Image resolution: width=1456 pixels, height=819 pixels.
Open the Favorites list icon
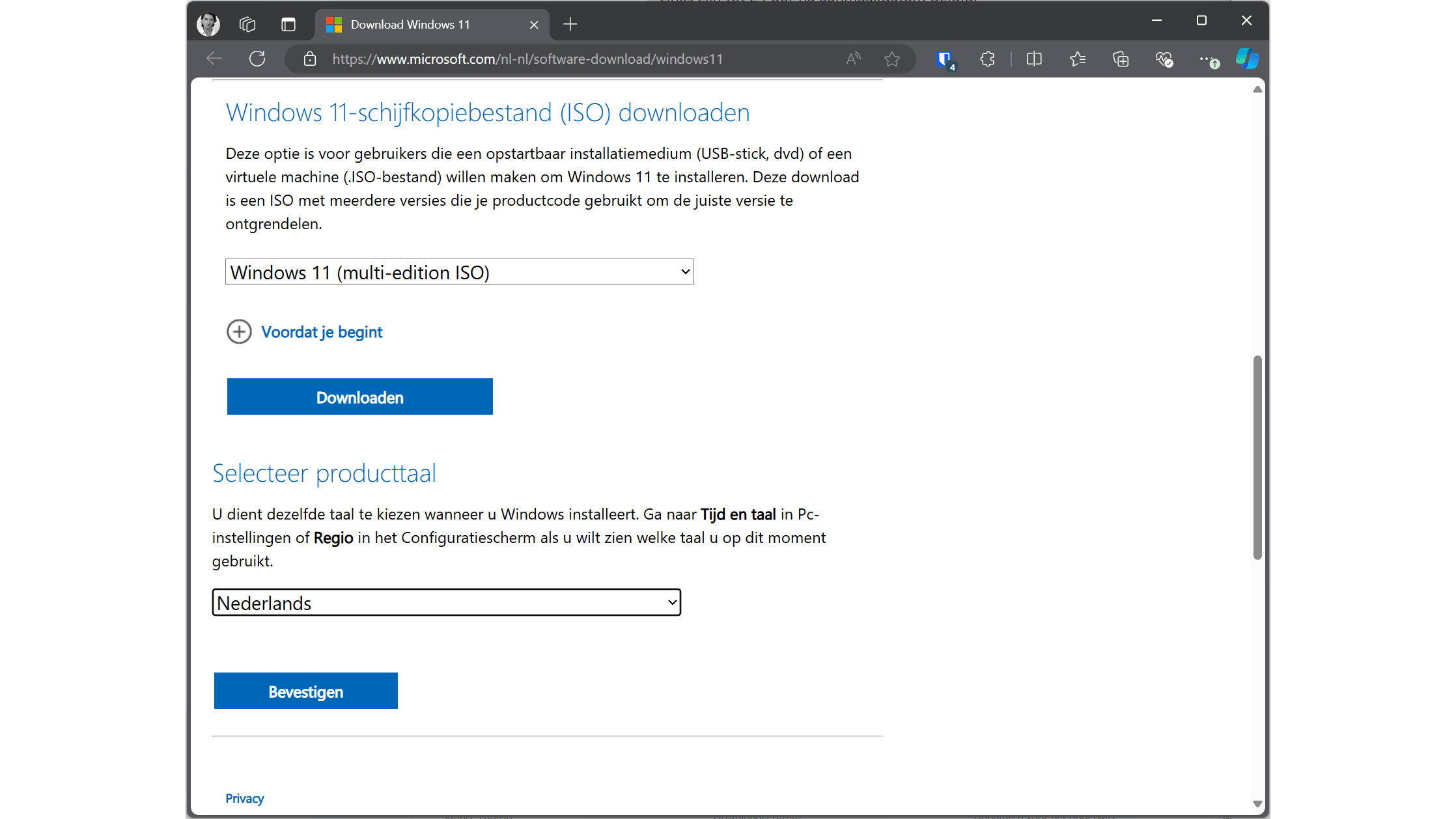(1077, 59)
